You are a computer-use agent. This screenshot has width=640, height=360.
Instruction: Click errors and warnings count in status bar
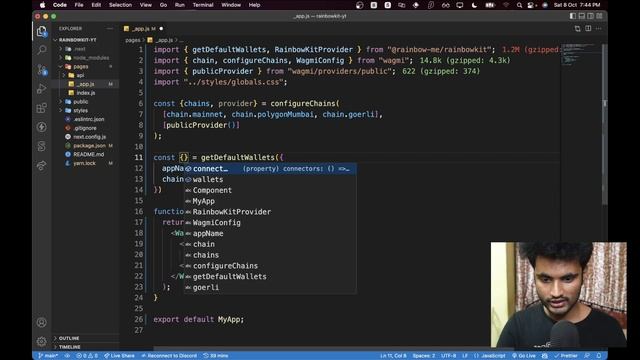(87, 356)
